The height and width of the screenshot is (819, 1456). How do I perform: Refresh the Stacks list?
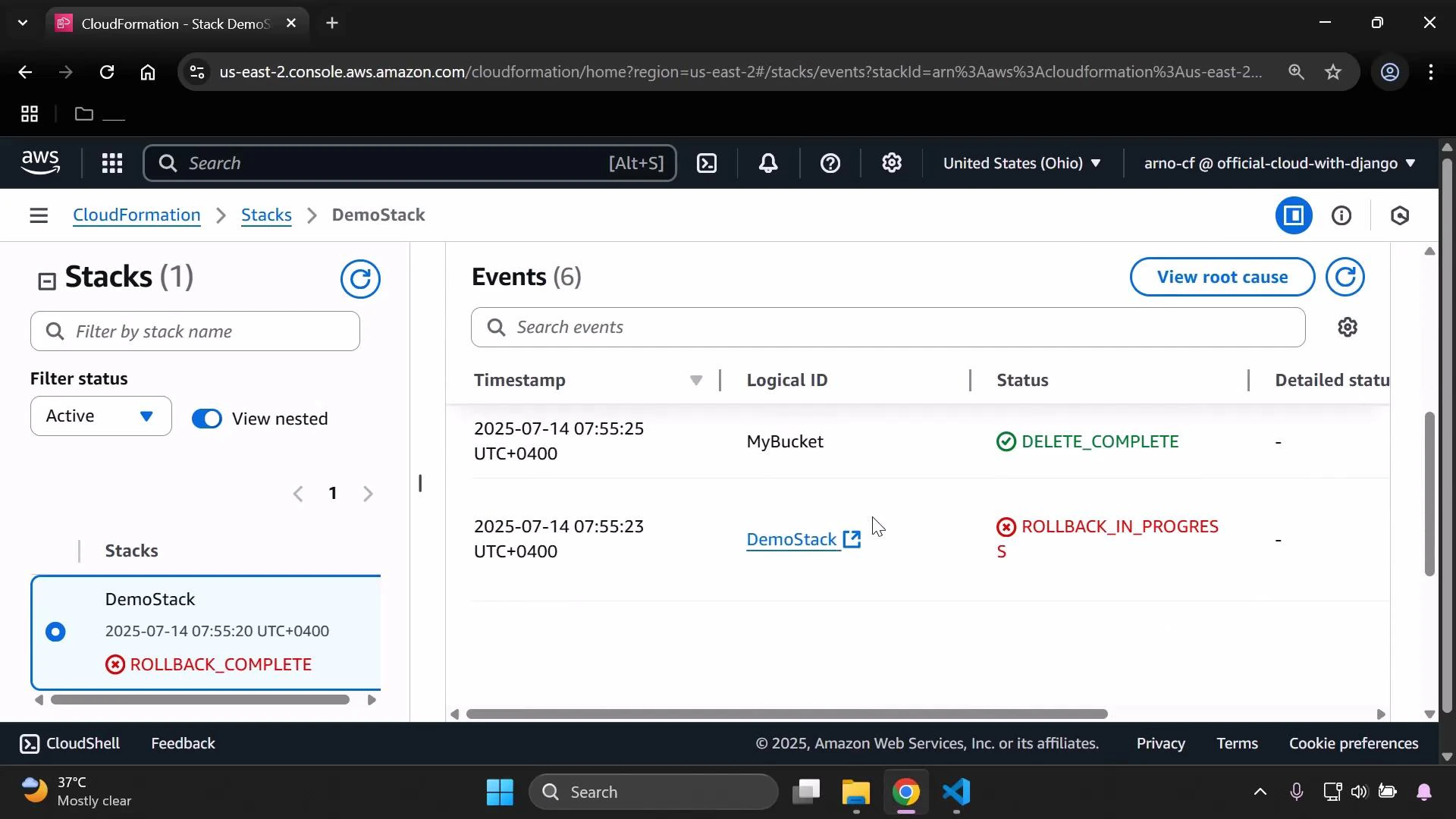point(360,279)
